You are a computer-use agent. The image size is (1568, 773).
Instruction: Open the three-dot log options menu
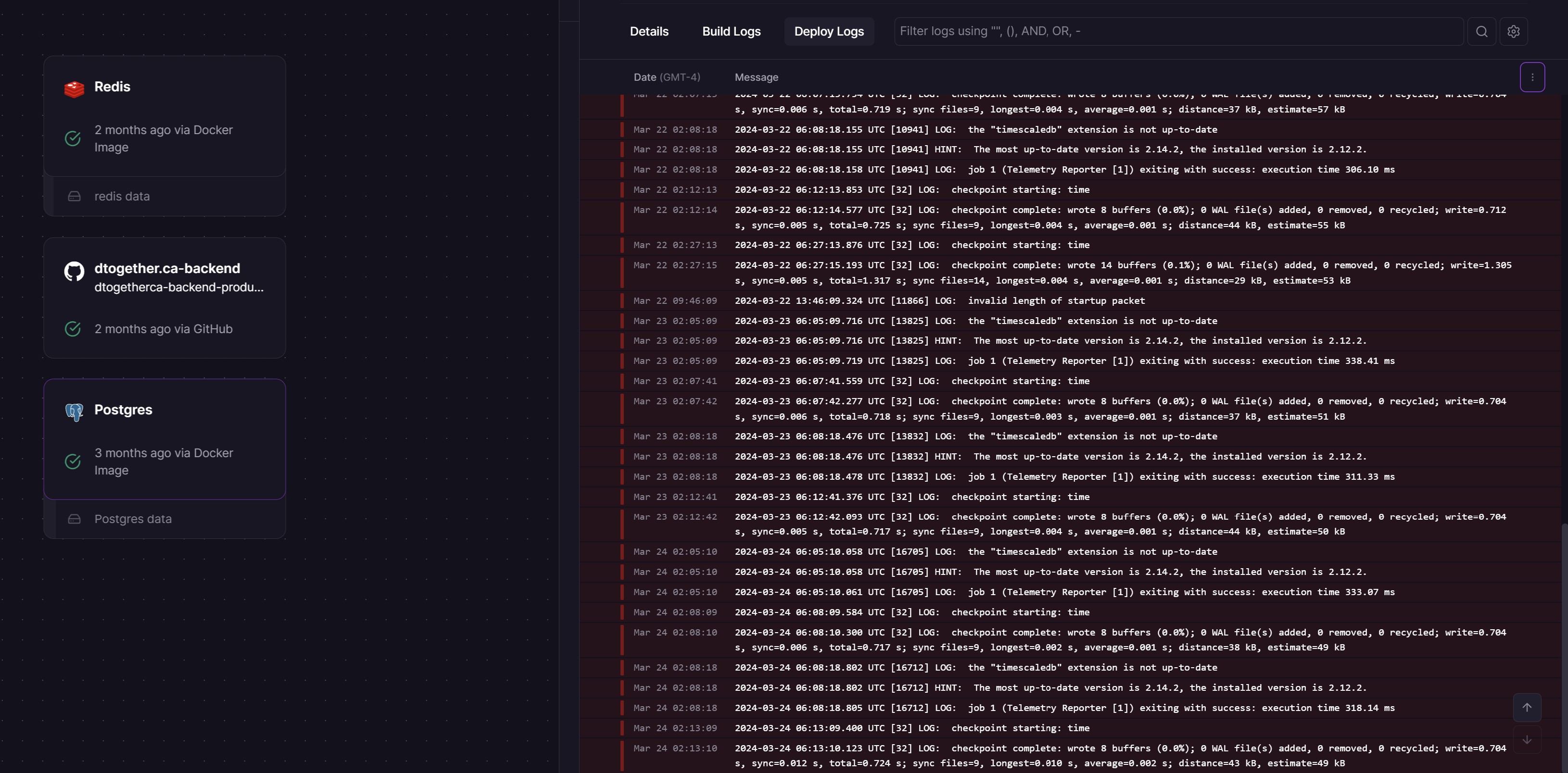point(1532,77)
